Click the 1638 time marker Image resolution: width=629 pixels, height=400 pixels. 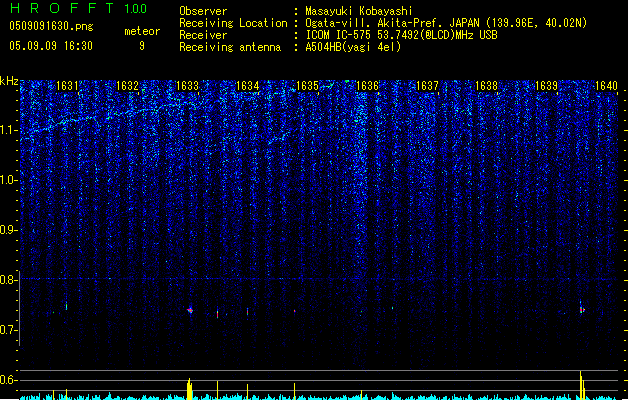pyautogui.click(x=487, y=86)
